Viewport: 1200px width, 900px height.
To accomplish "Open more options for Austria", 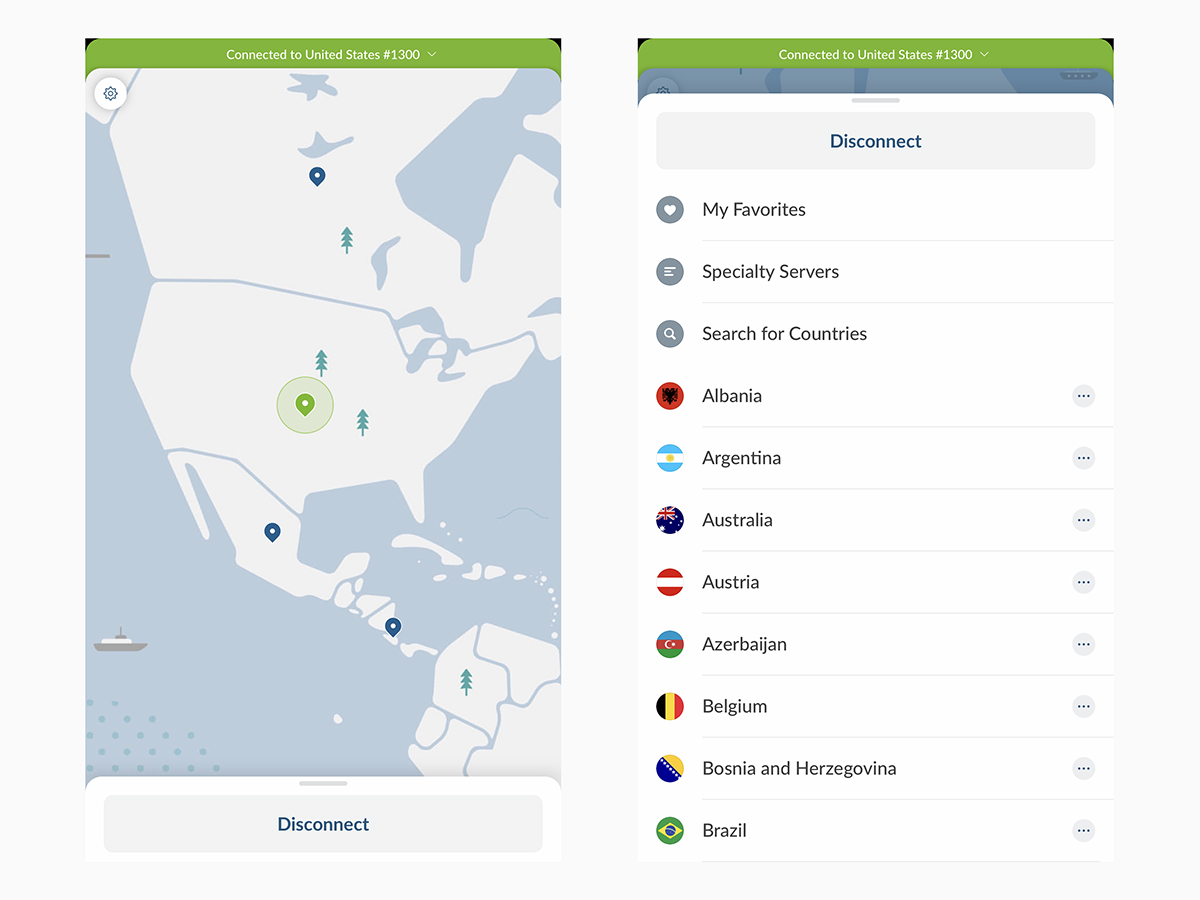I will [1083, 582].
